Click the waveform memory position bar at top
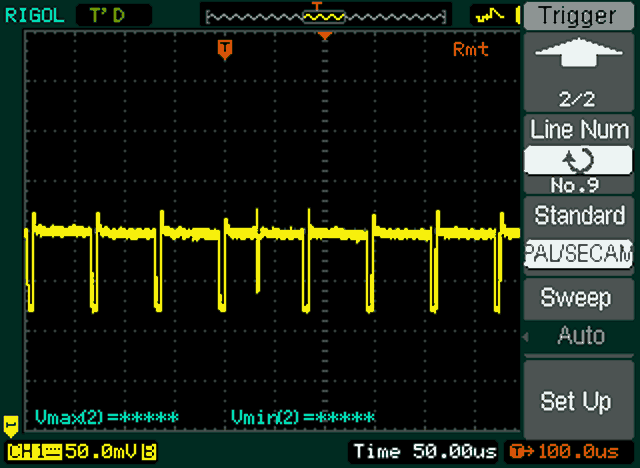Image resolution: width=640 pixels, height=468 pixels. click(322, 15)
